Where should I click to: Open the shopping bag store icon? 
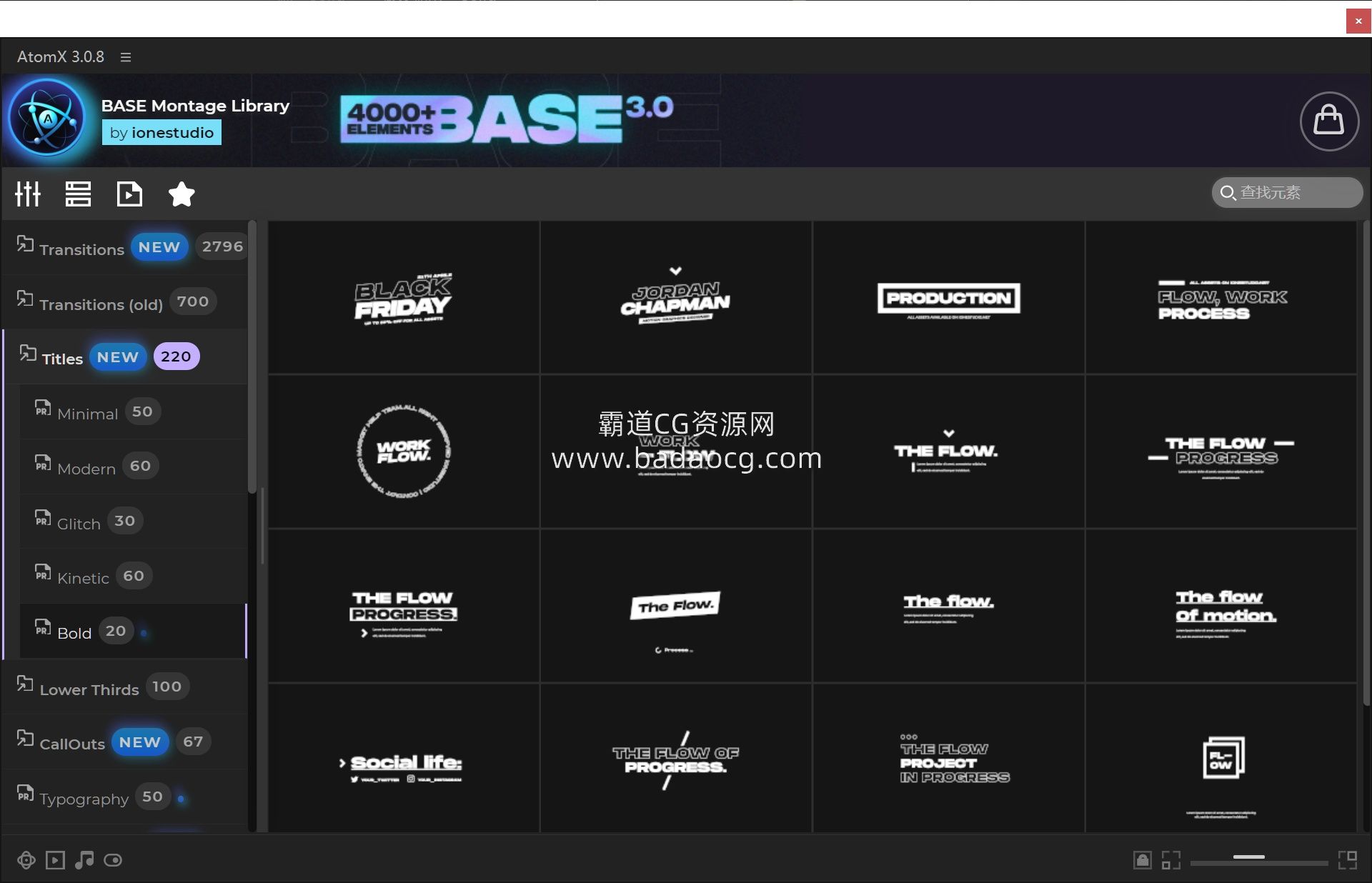1329,121
